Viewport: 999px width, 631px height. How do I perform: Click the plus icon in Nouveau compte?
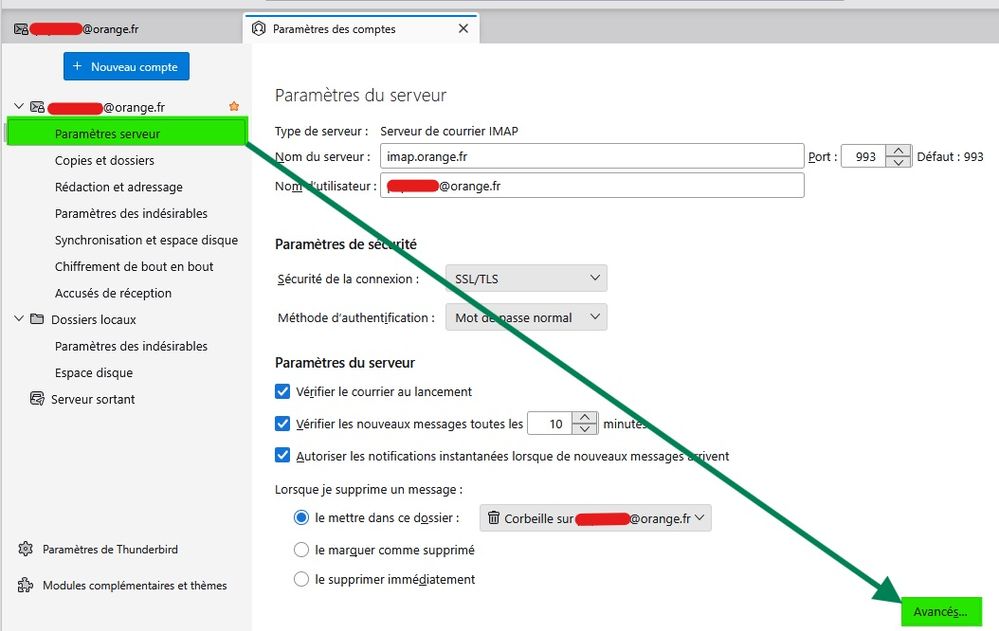[x=77, y=66]
